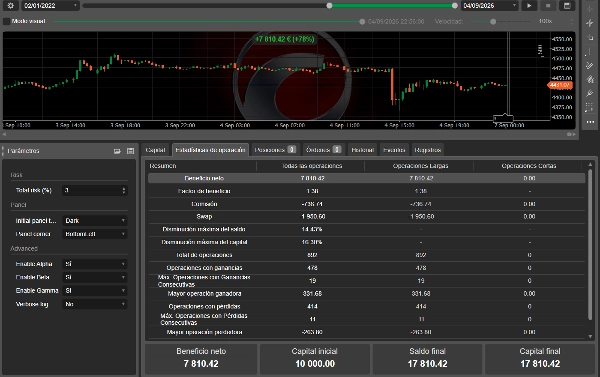The height and width of the screenshot is (377, 600).
Task: Select the Beneficio neto row label
Action: tap(204, 178)
